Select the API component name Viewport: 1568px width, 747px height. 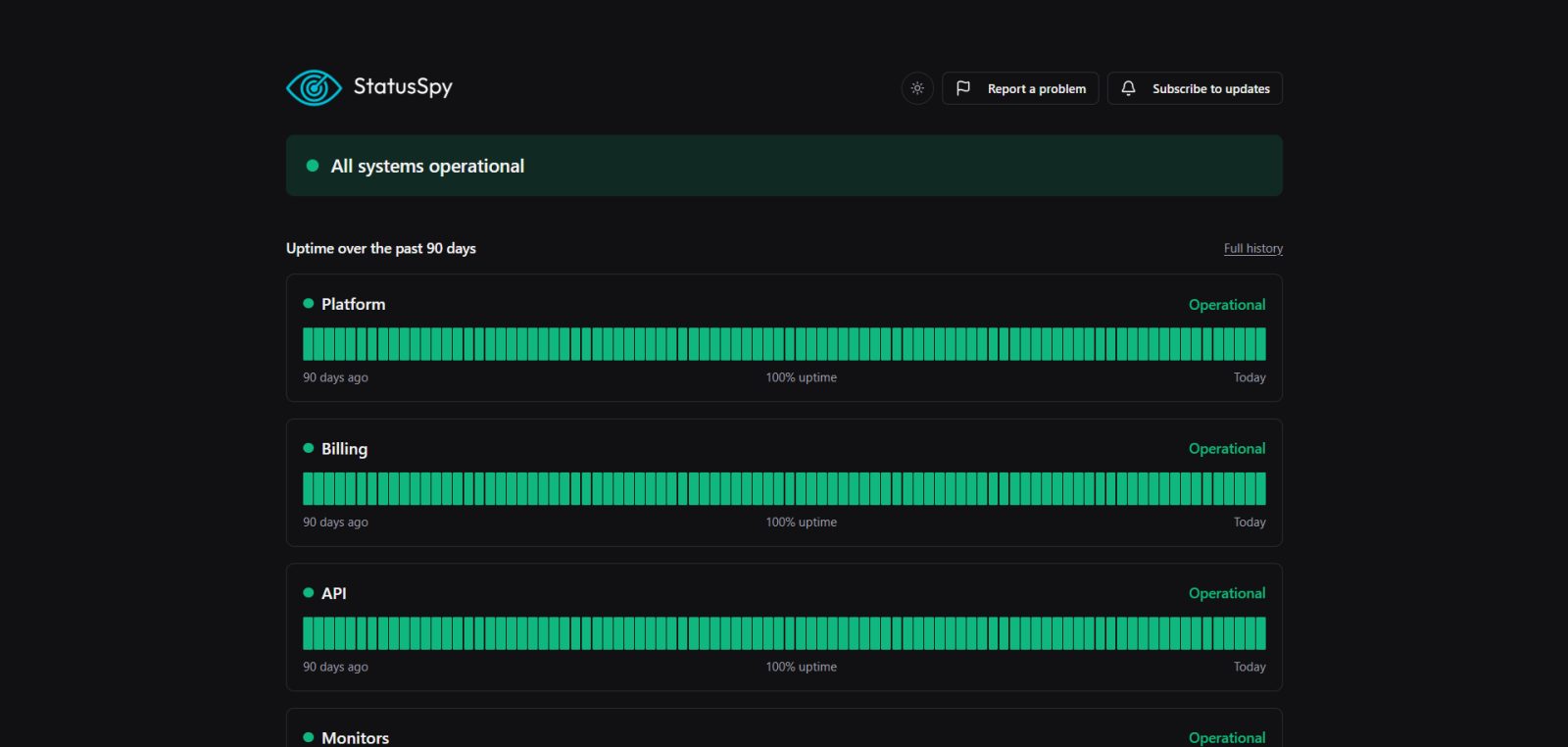click(334, 593)
